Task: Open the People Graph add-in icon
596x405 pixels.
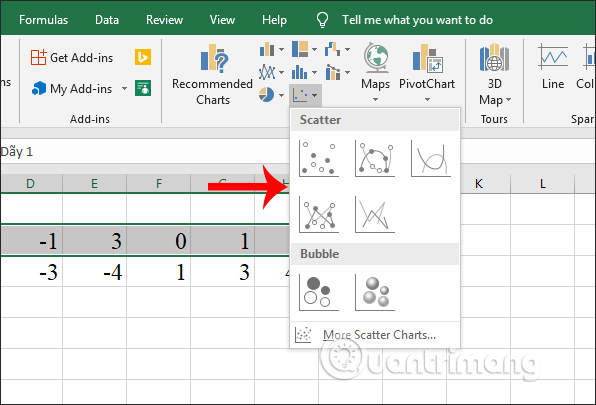Action: tap(143, 88)
